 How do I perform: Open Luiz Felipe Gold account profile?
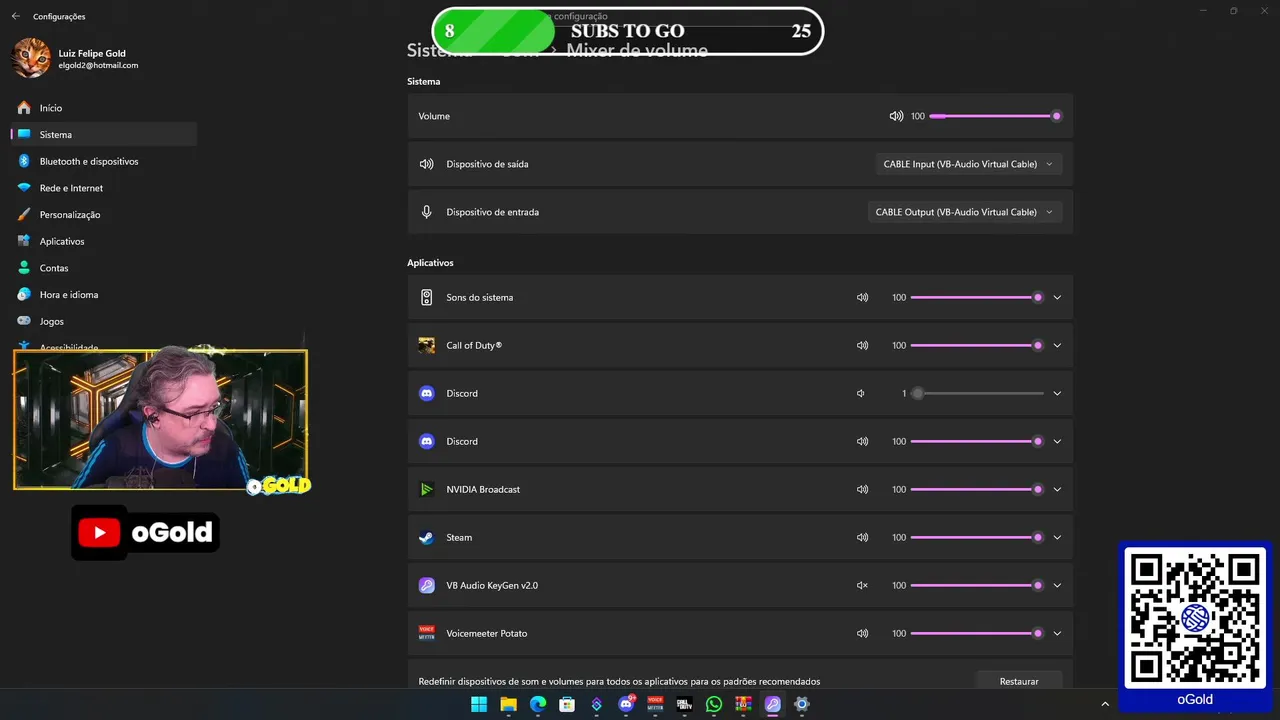76,58
